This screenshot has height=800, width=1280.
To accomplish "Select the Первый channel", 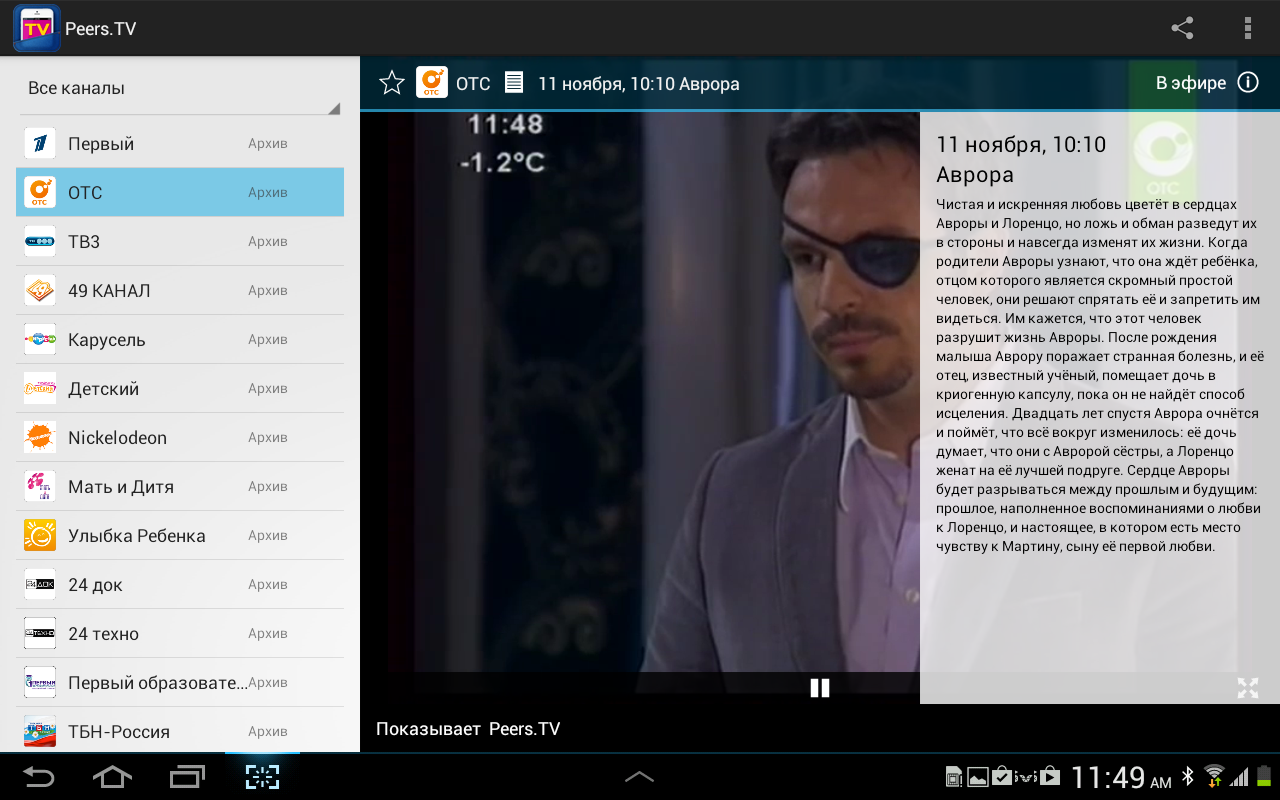I will pos(101,144).
